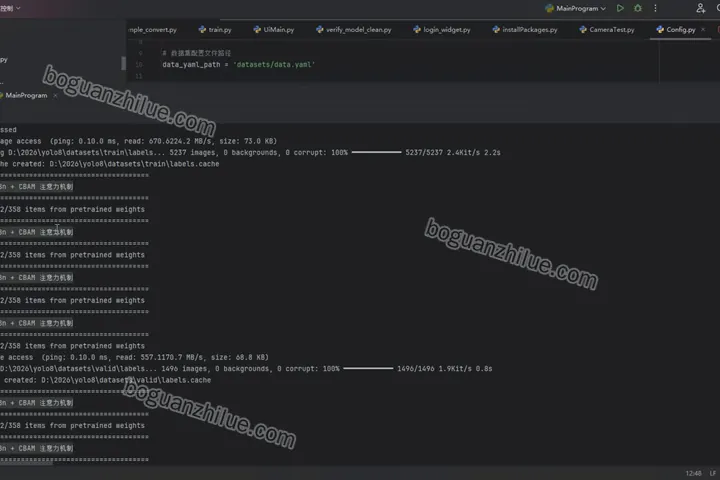Click the train labels.cache created console line
This screenshot has width=720, height=480.
(x=110, y=164)
